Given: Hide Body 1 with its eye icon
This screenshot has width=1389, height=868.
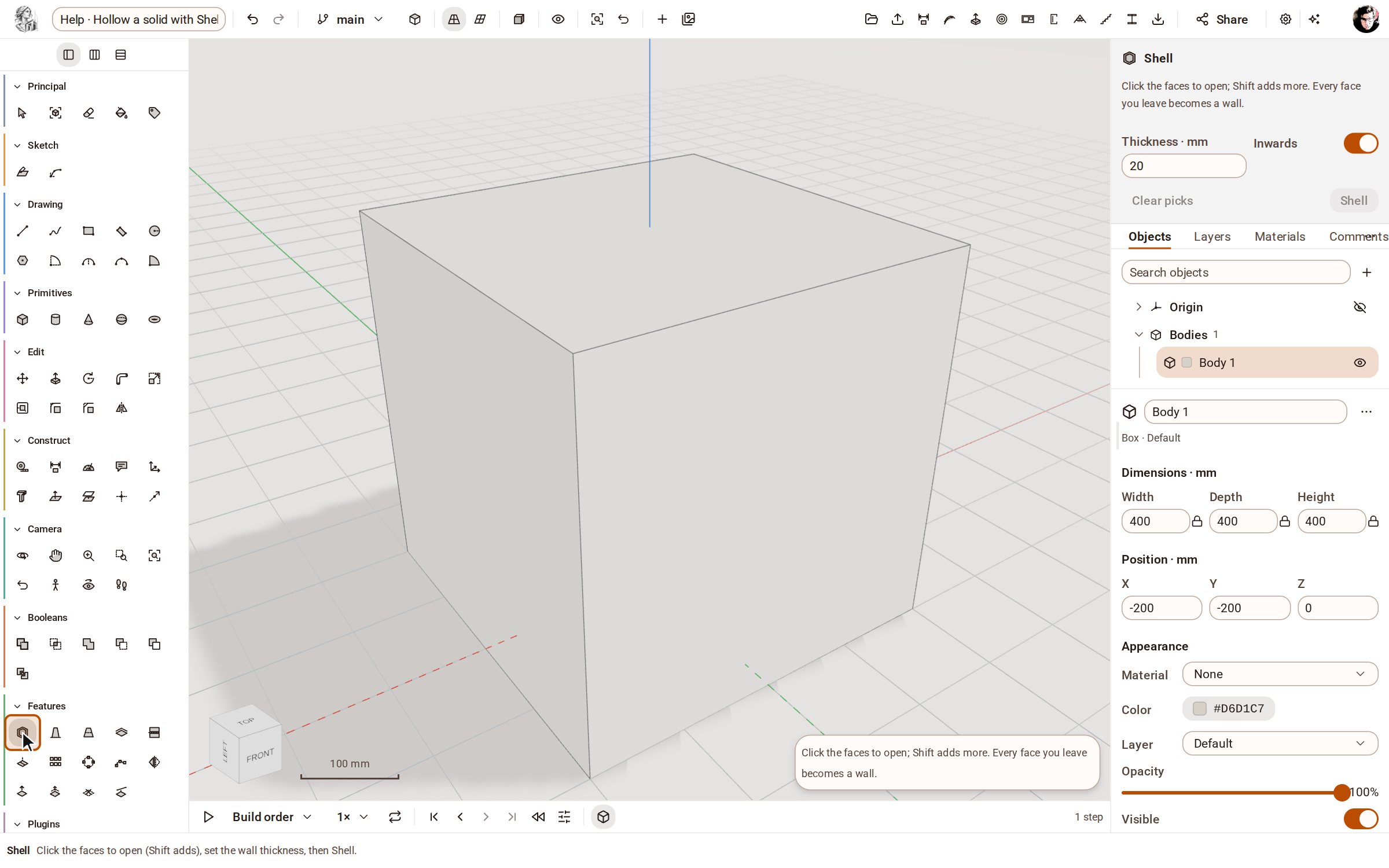Looking at the screenshot, I should (x=1360, y=362).
